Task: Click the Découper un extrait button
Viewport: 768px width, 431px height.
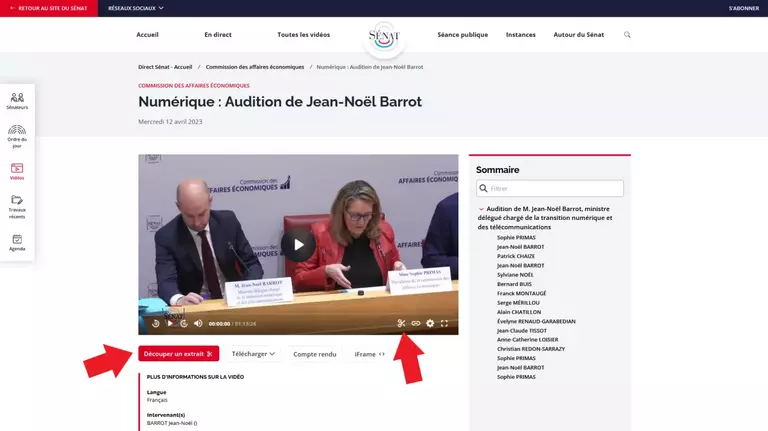Action: [178, 353]
